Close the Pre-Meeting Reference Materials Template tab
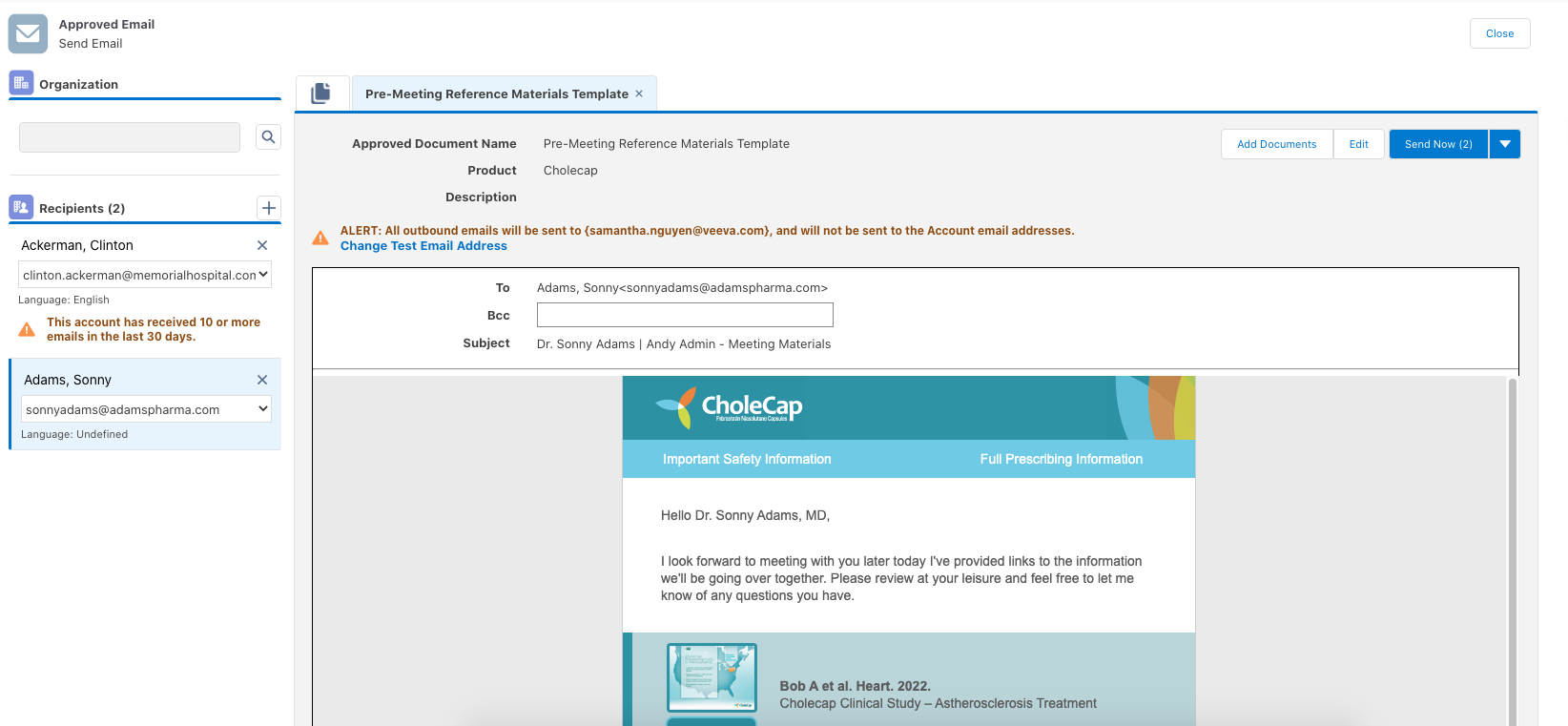 [x=639, y=93]
